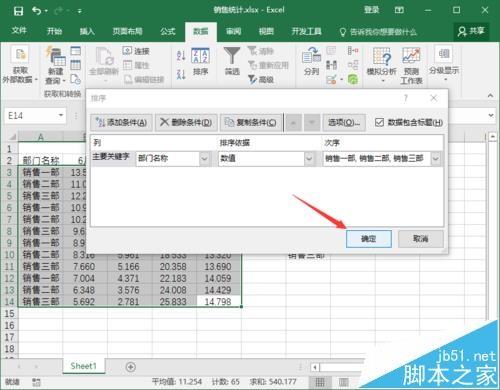Click column A header
The width and height of the screenshot is (500, 390).
[x=40, y=137]
